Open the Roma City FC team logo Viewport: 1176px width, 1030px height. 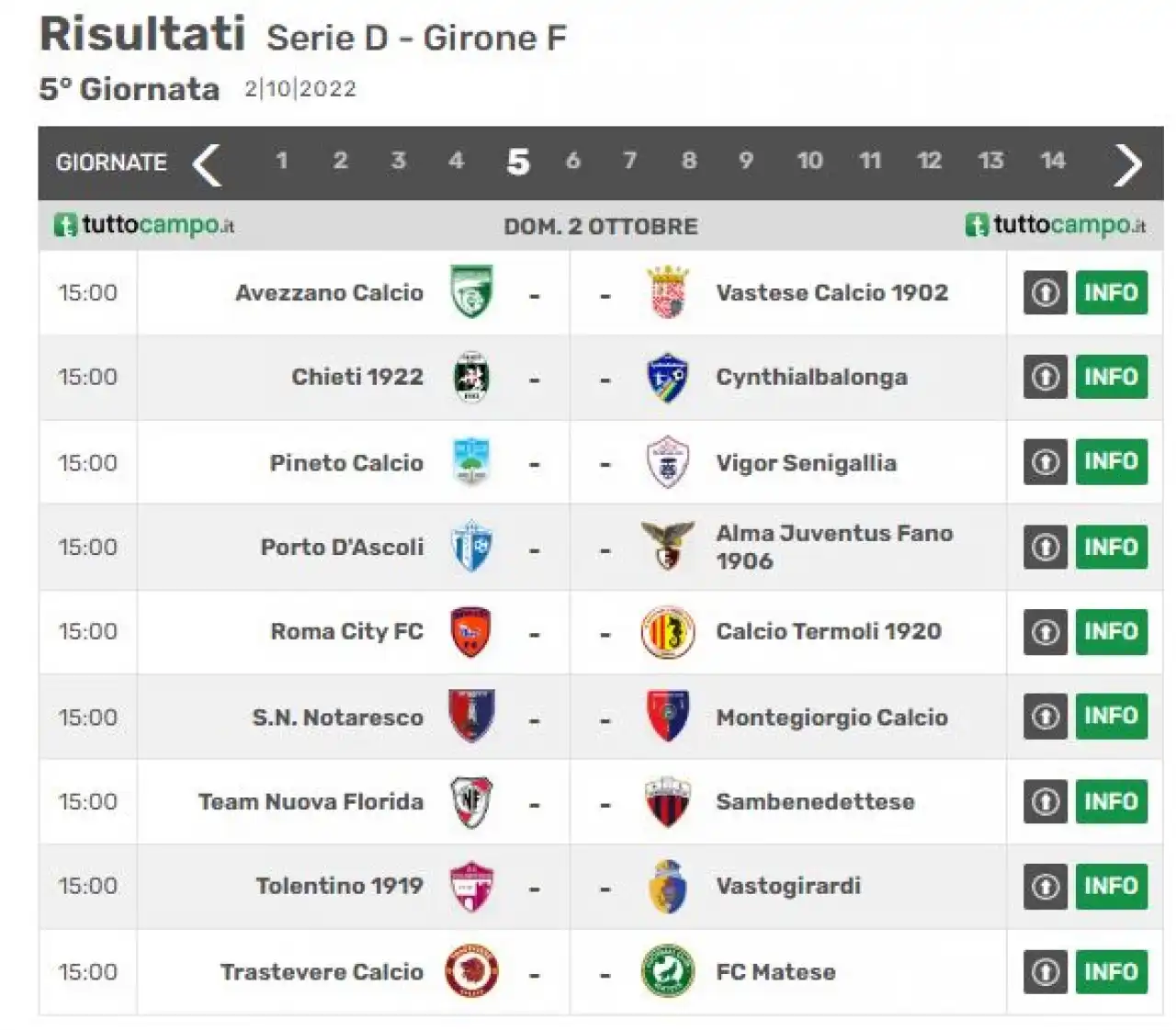(x=471, y=631)
